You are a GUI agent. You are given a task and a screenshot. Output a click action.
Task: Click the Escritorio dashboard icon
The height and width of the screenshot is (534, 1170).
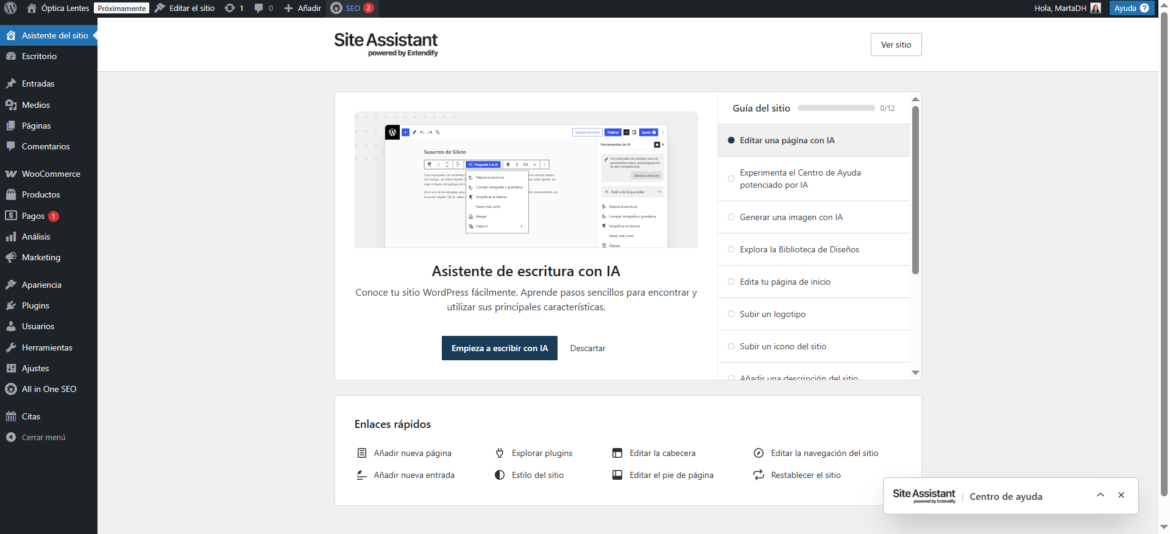11,56
